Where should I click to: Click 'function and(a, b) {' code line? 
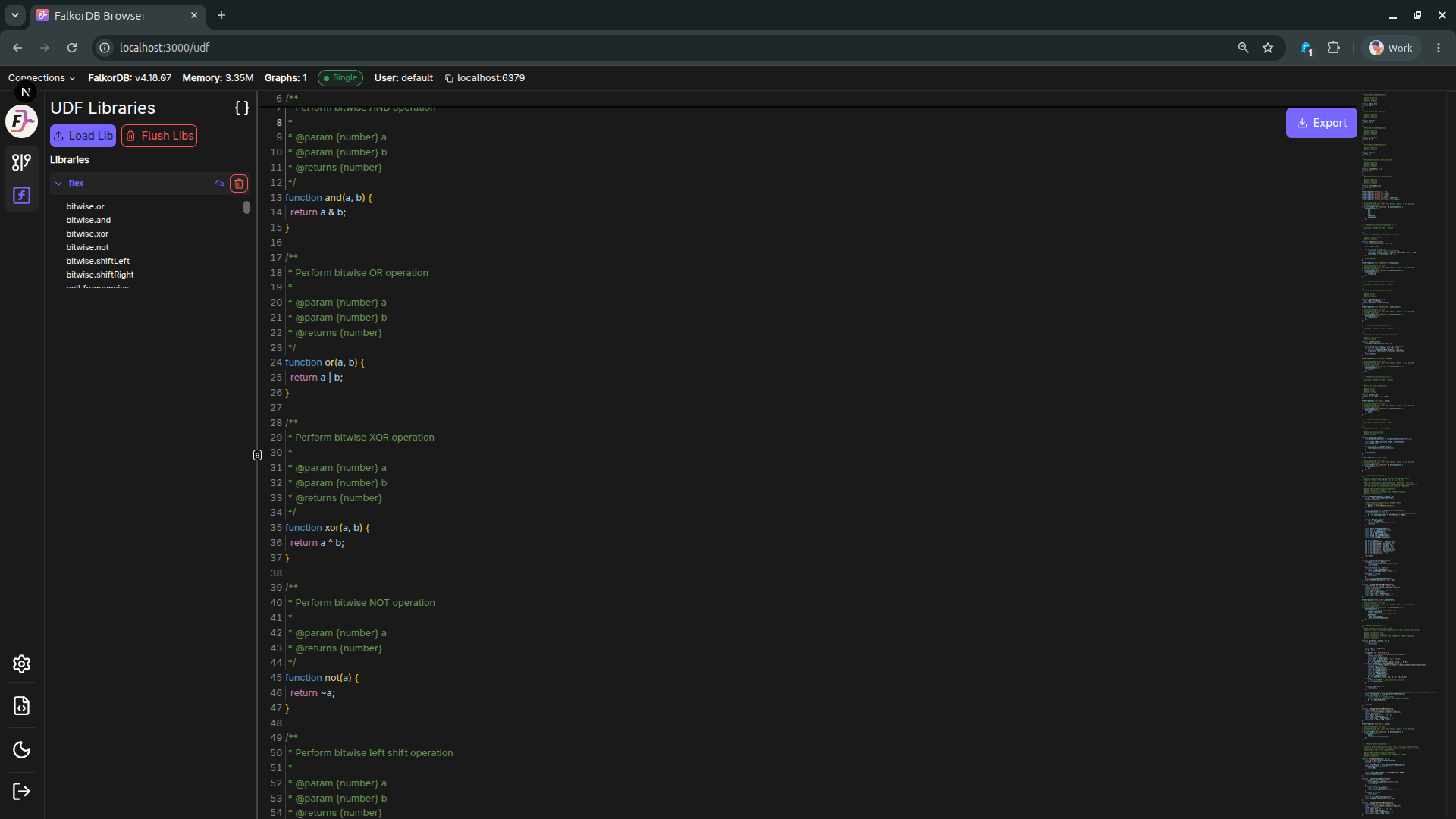click(328, 198)
